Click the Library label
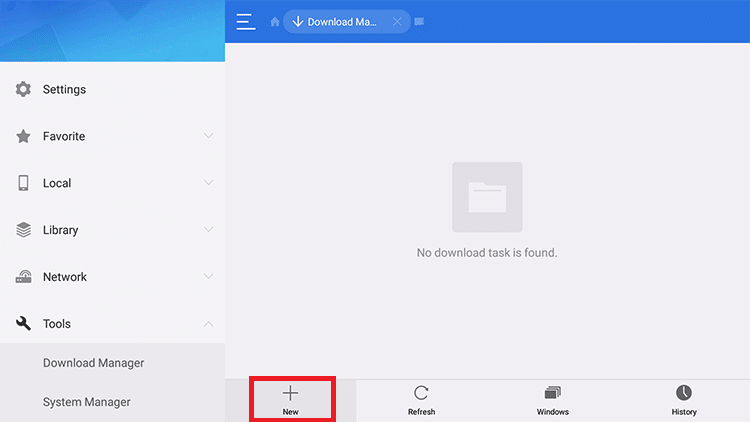 click(60, 230)
